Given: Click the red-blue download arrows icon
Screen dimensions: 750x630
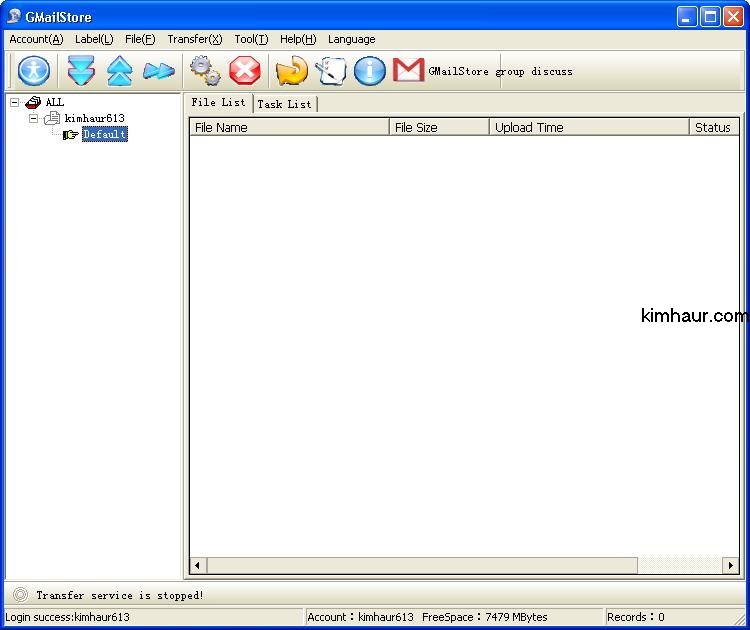Looking at the screenshot, I should click(81, 71).
